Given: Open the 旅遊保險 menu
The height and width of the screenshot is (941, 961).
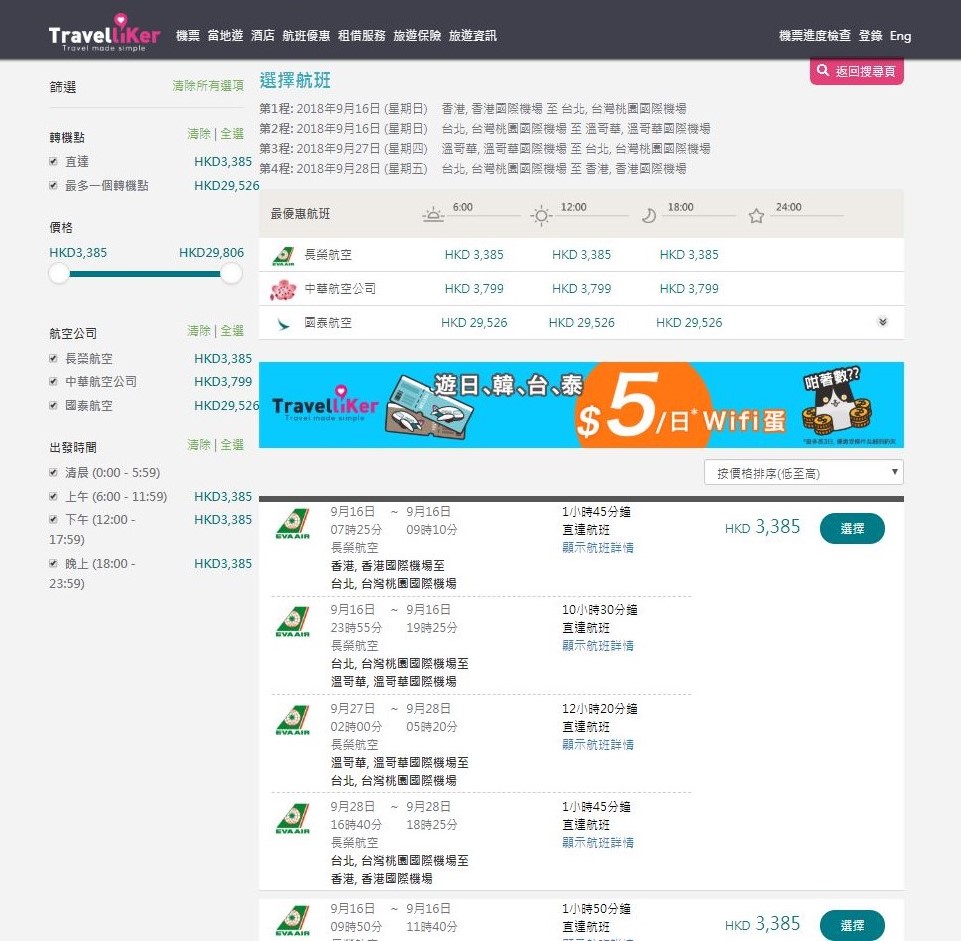Looking at the screenshot, I should click(x=417, y=36).
